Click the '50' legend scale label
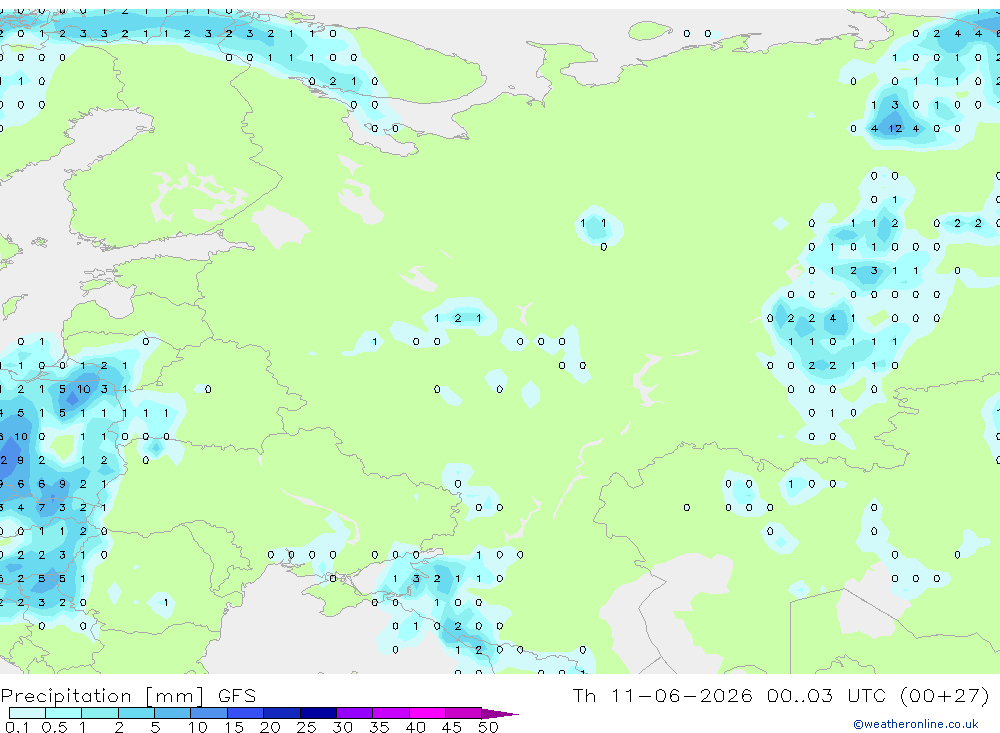The width and height of the screenshot is (1000, 733). point(488,727)
